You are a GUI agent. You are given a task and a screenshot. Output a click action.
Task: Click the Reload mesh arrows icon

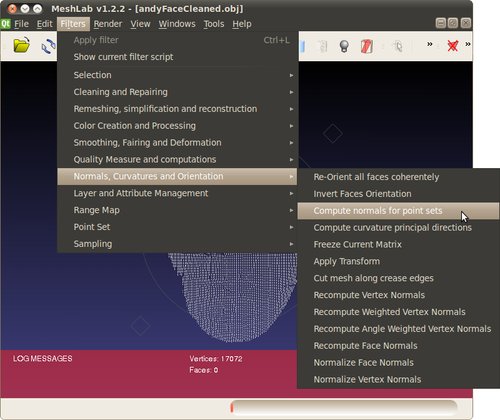tap(49, 46)
